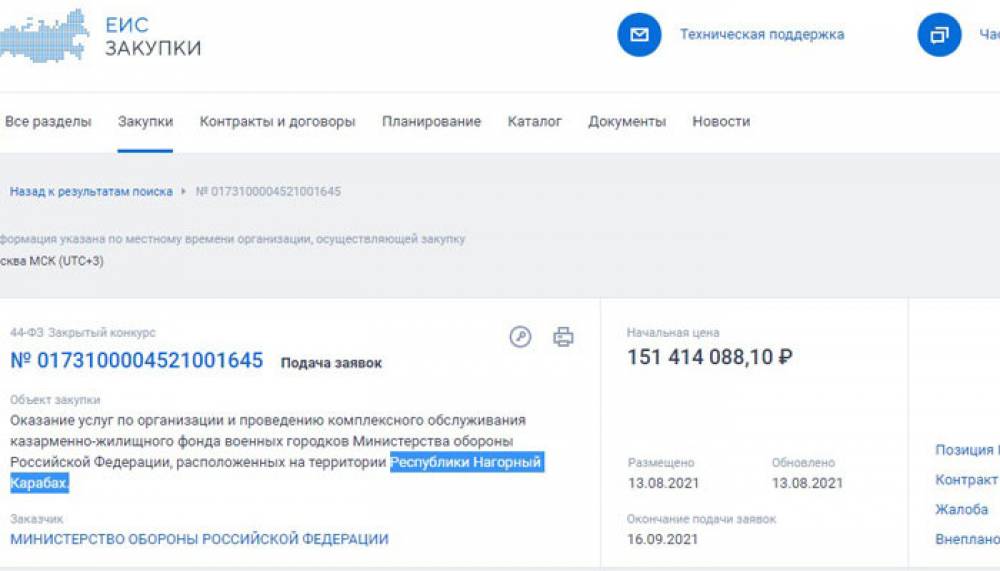Image resolution: width=1000 pixels, height=571 pixels.
Task: Click the envelope icon for technical support
Action: point(639,35)
